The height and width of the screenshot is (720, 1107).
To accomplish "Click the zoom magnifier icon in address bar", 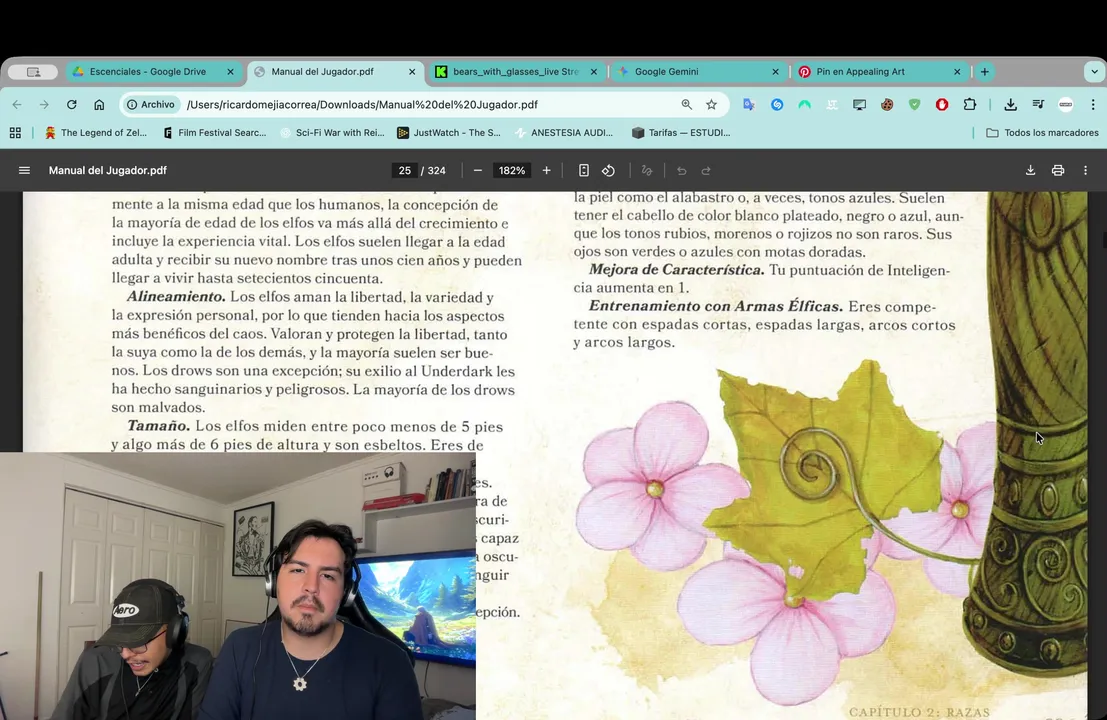I will (x=686, y=104).
